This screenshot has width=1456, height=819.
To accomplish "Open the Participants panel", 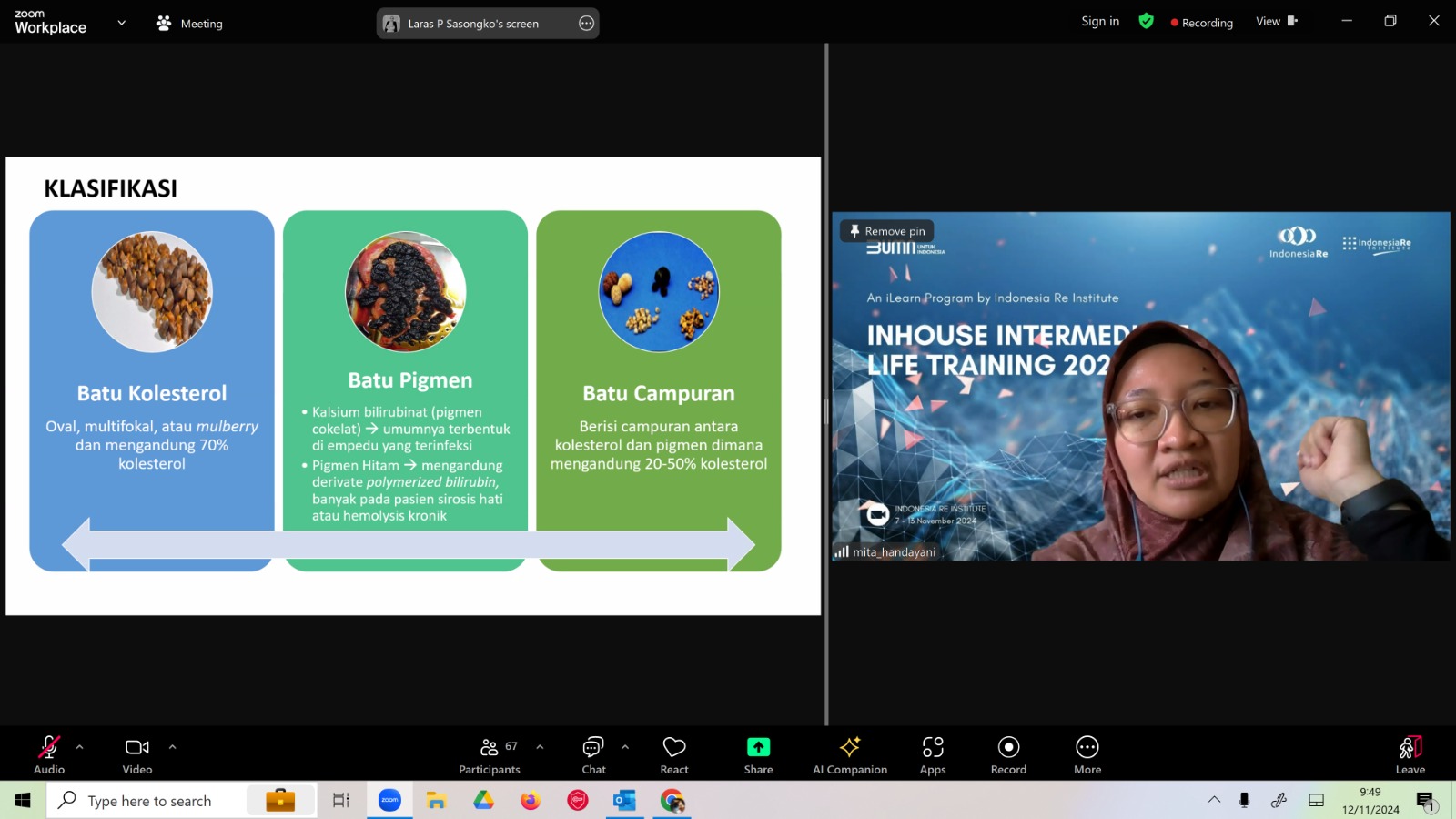I will pyautogui.click(x=490, y=755).
